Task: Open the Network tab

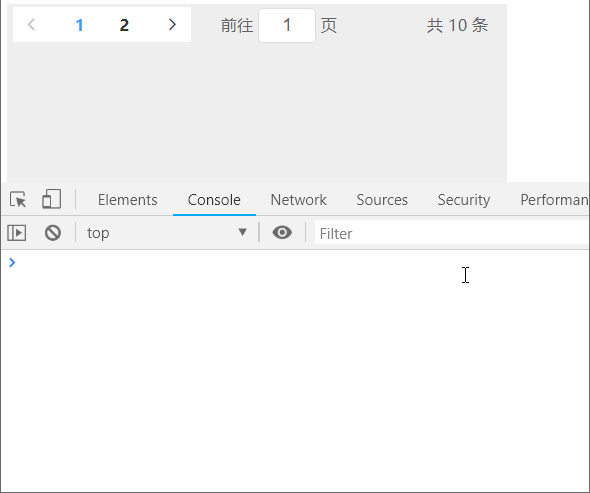Action: (x=299, y=200)
